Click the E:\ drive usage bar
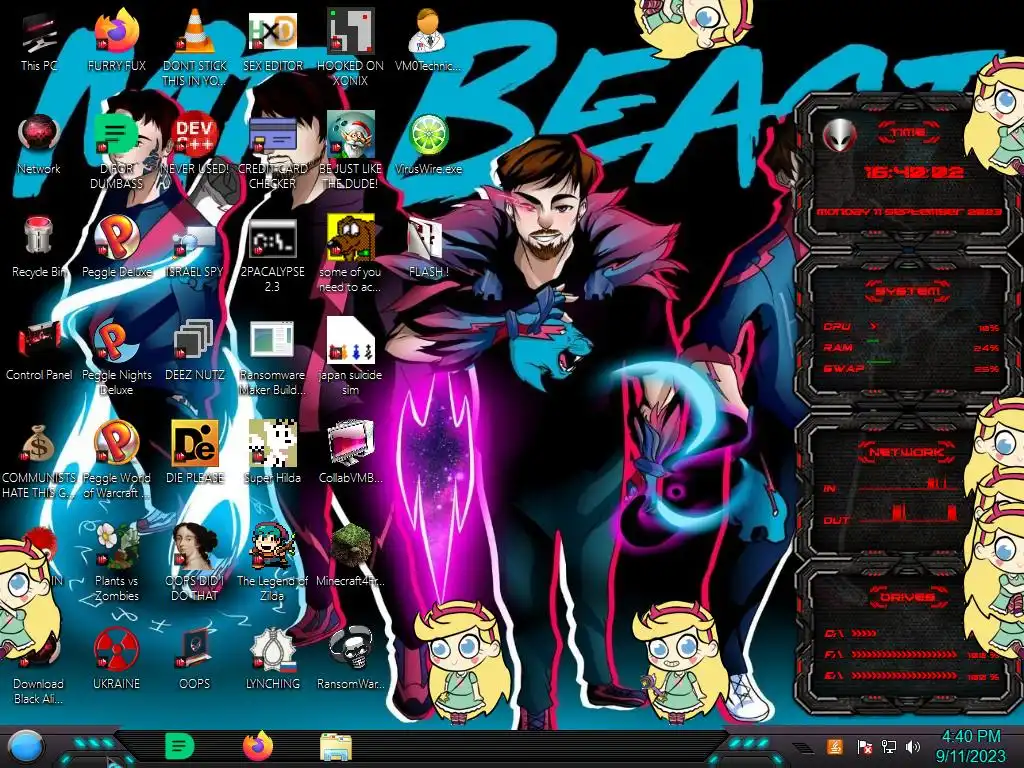1024x768 pixels. click(904, 676)
